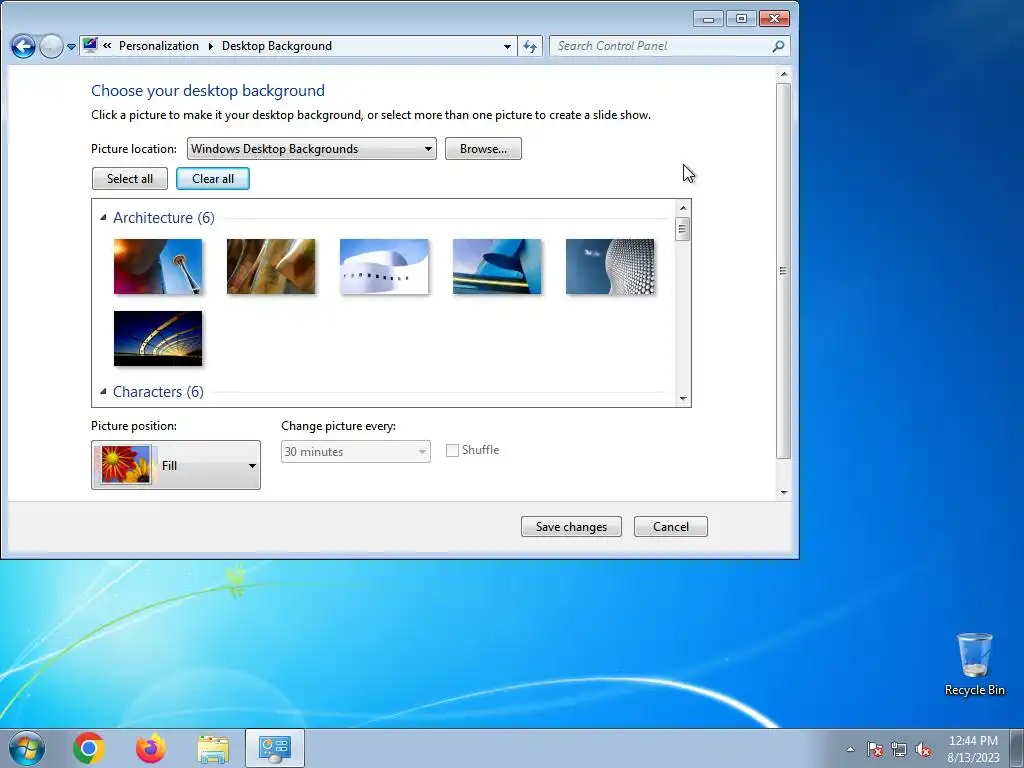Click the Save changes button
Screen dimensions: 1024x768
(571, 527)
